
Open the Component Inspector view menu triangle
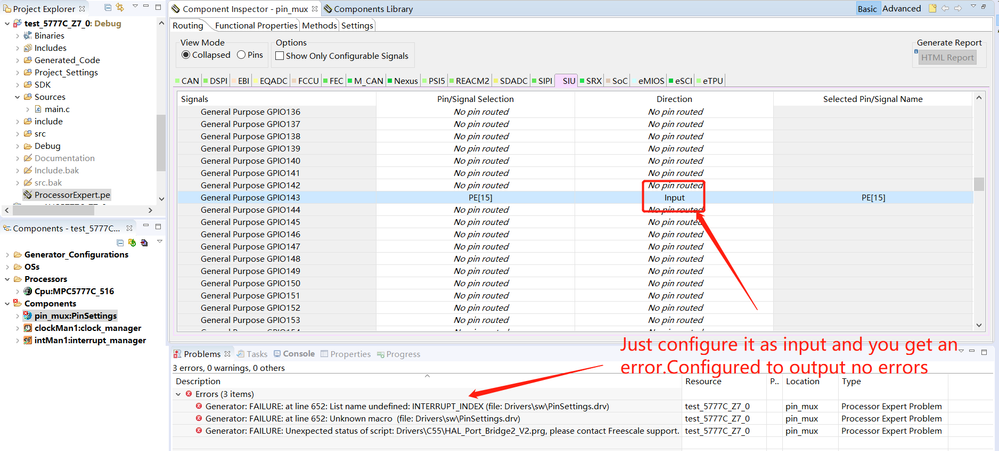click(x=973, y=8)
